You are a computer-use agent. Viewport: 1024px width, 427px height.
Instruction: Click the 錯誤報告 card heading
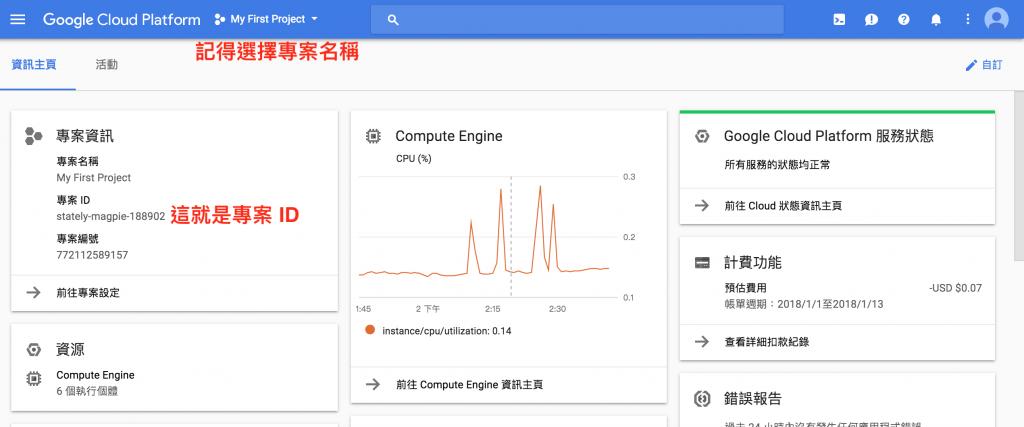point(753,398)
